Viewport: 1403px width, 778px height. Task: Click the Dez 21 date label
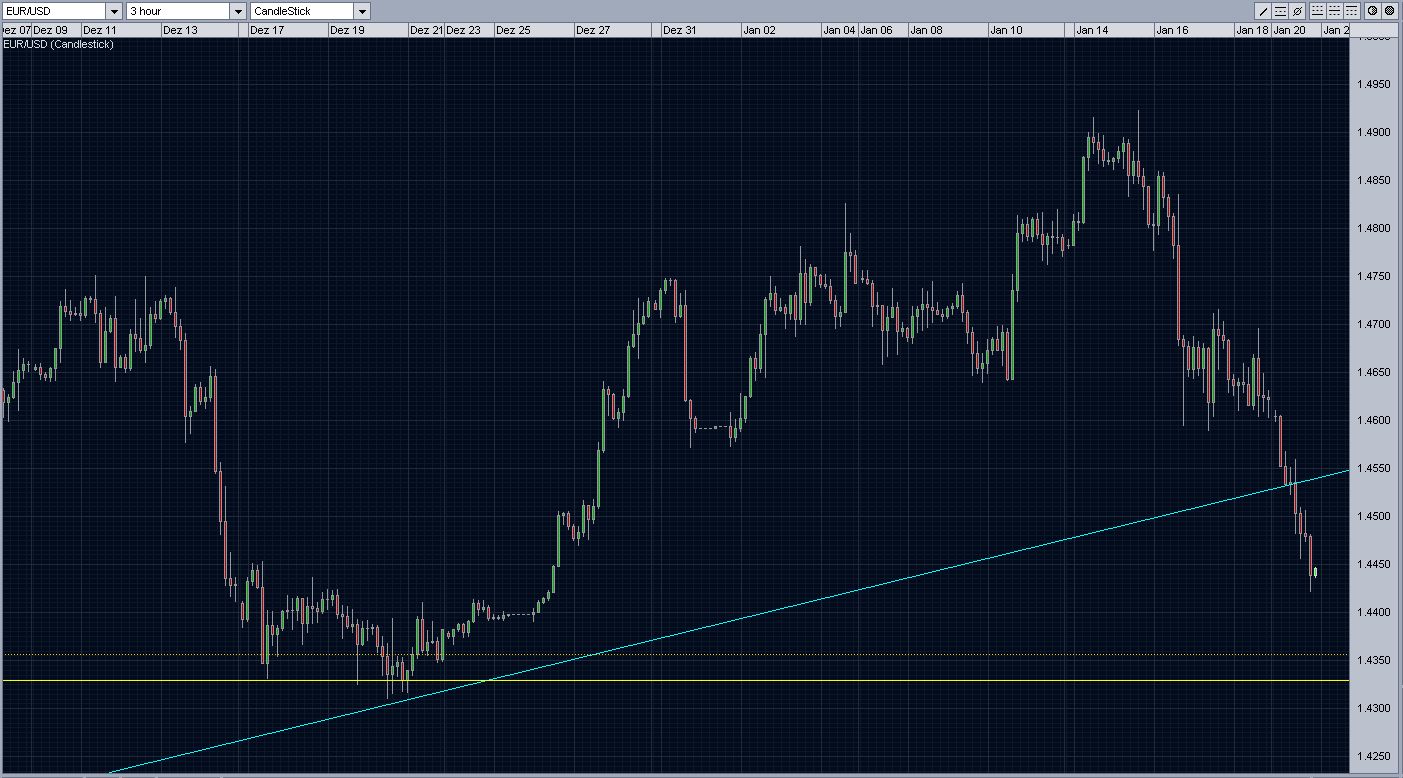pos(426,30)
